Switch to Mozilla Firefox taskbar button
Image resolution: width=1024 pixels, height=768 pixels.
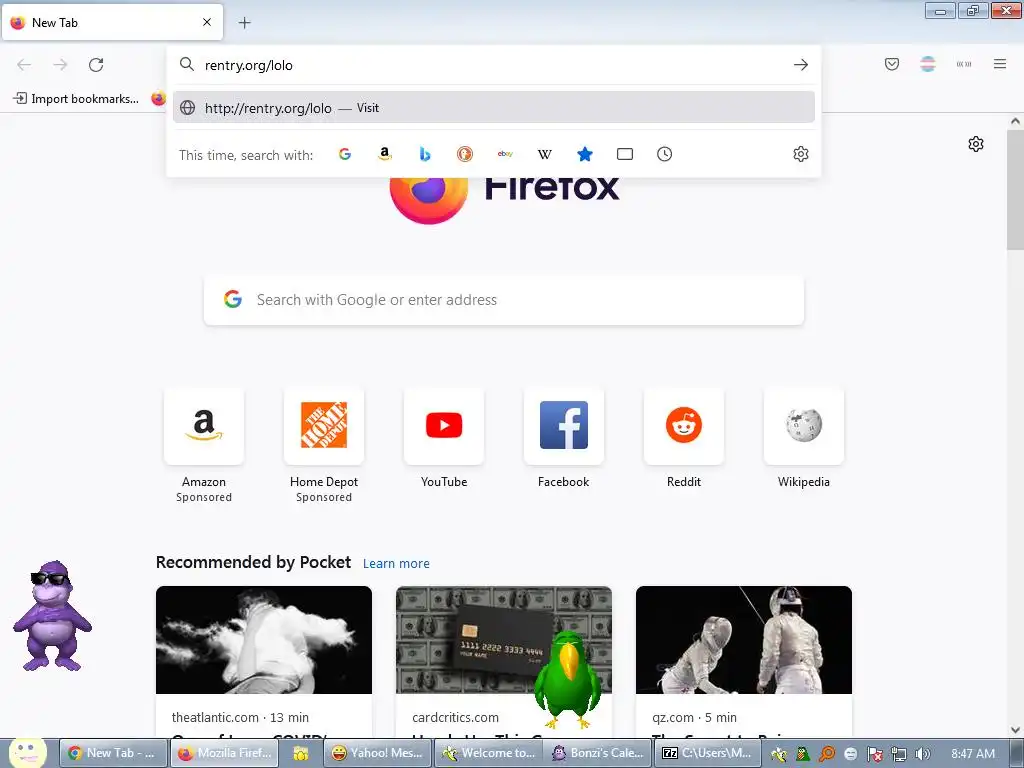click(x=225, y=753)
